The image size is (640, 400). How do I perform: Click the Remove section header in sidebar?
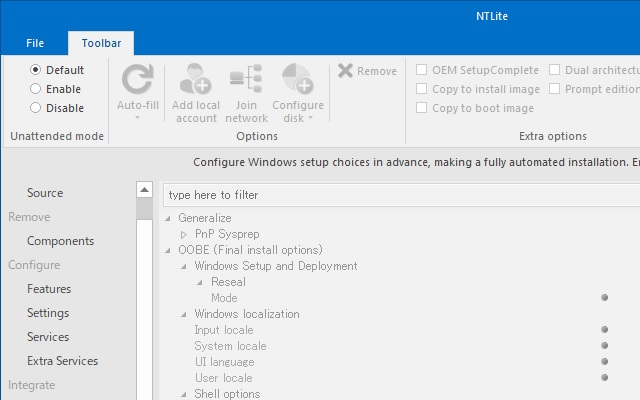[x=29, y=217]
